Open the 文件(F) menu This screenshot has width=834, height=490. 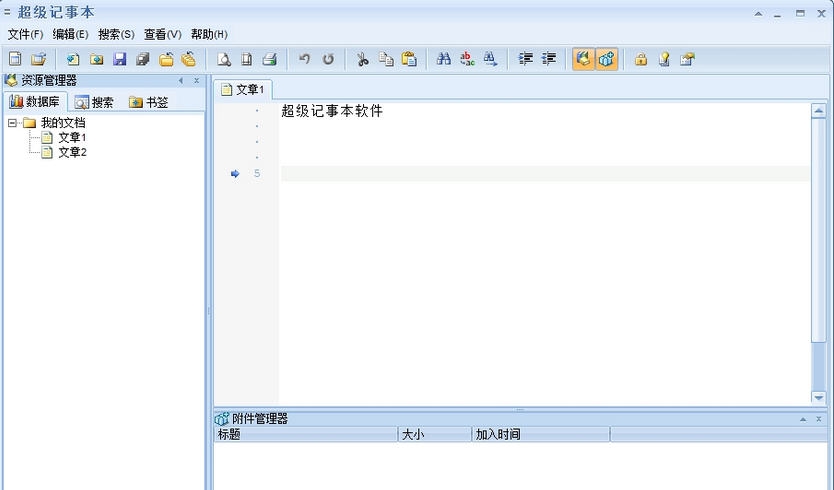click(25, 35)
